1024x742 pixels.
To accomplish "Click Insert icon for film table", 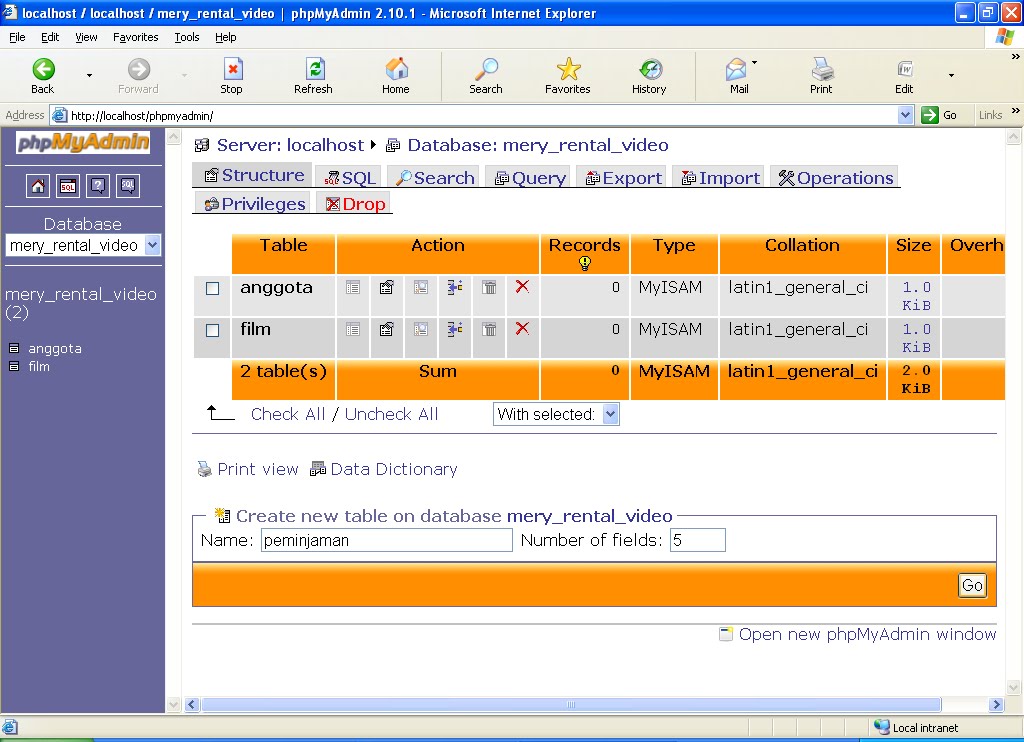I will [455, 329].
